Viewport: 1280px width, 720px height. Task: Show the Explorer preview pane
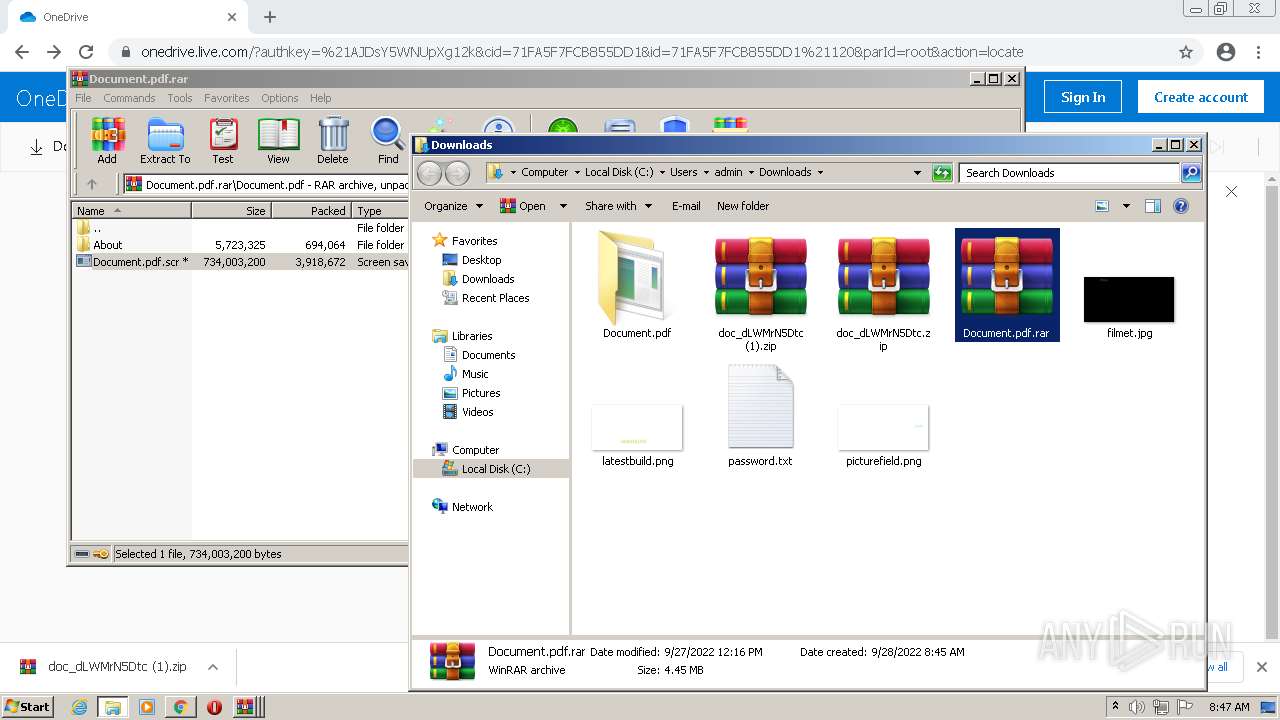click(x=1152, y=206)
